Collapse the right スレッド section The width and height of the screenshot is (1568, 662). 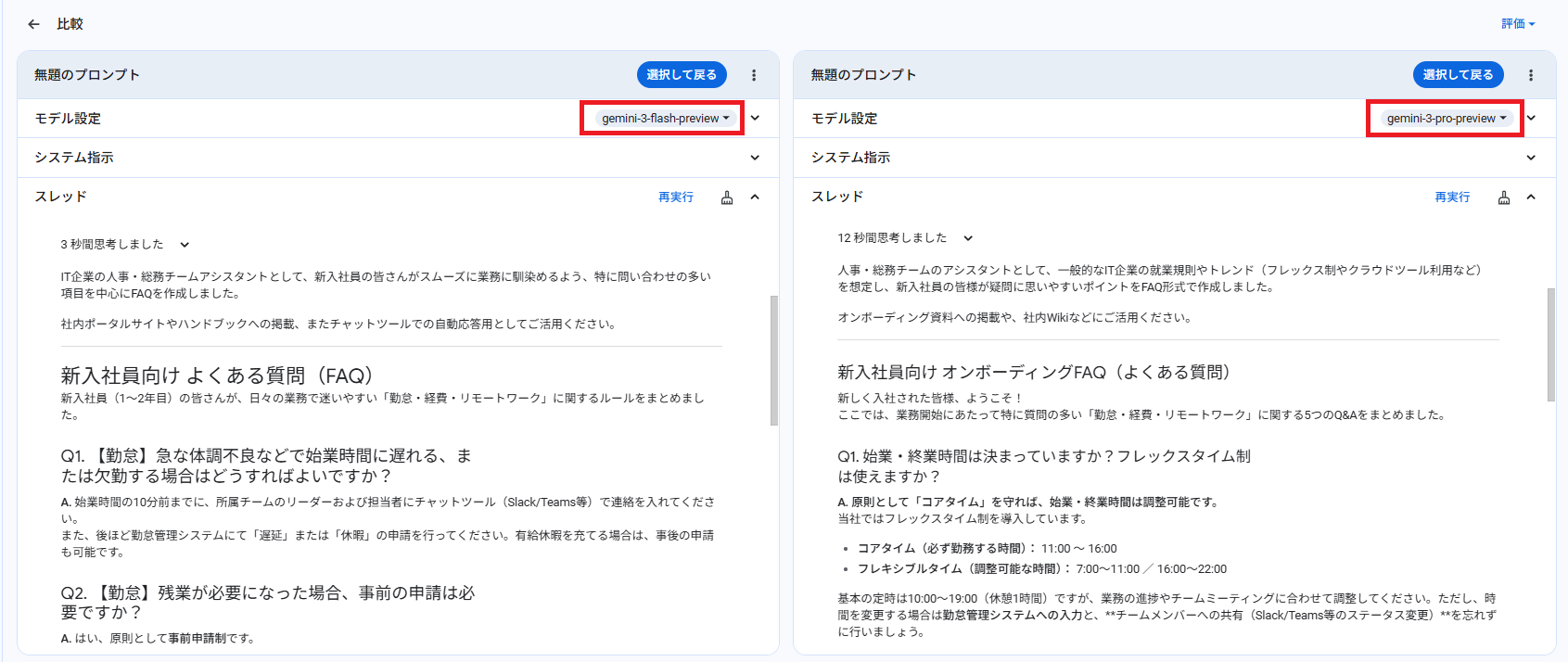pos(1531,197)
